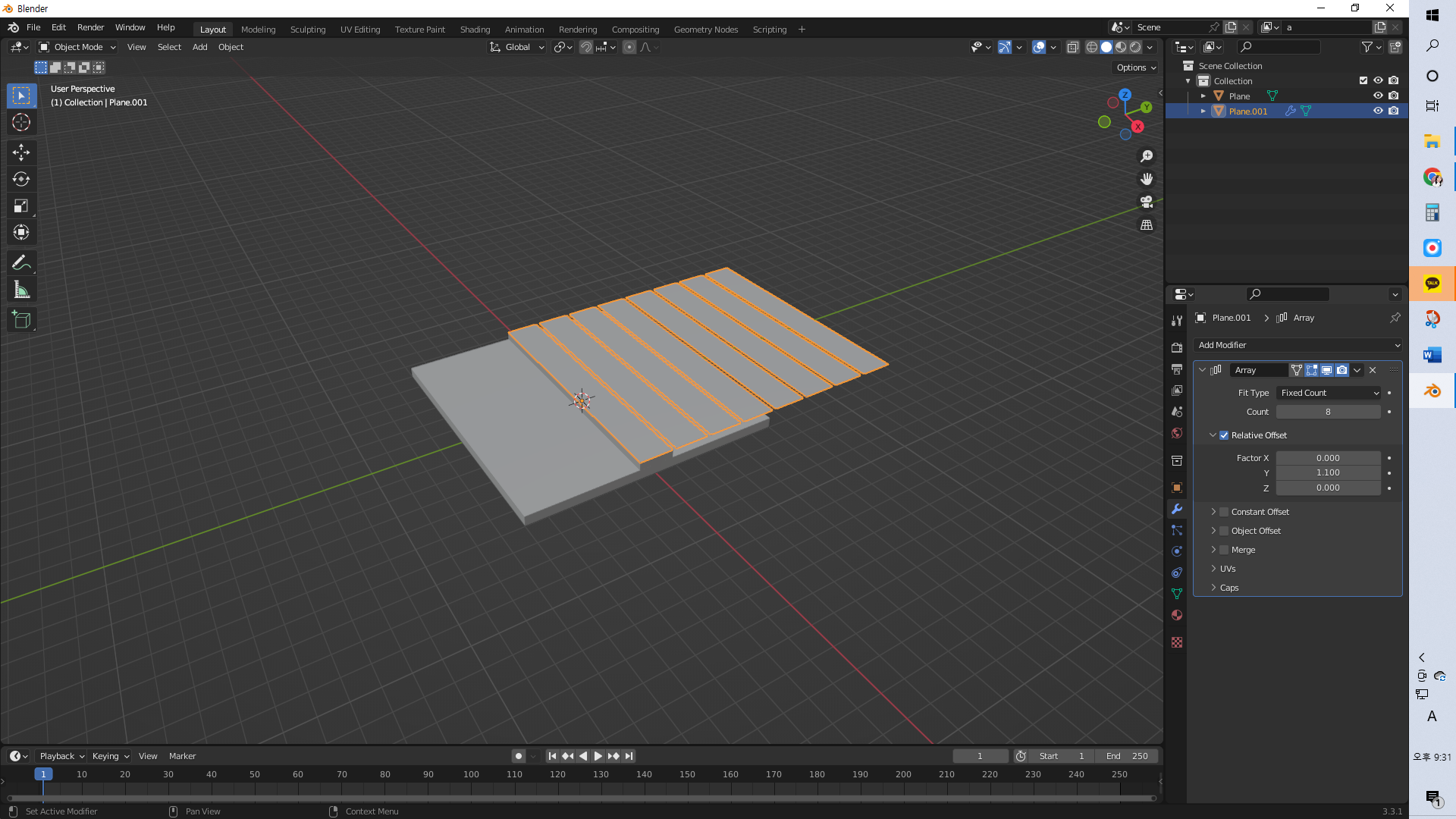Click the viewport Options button
The image size is (1456, 819).
1136,67
